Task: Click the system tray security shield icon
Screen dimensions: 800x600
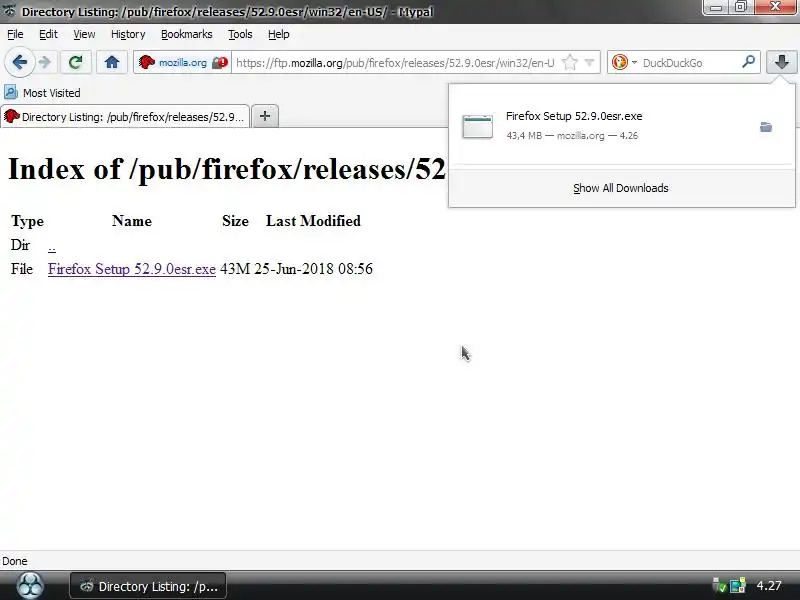Action: (719, 586)
